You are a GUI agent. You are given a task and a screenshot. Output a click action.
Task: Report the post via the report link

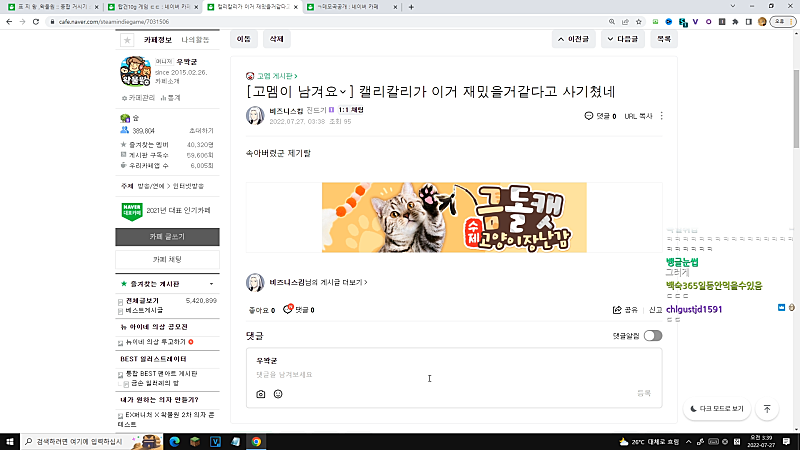coord(655,310)
